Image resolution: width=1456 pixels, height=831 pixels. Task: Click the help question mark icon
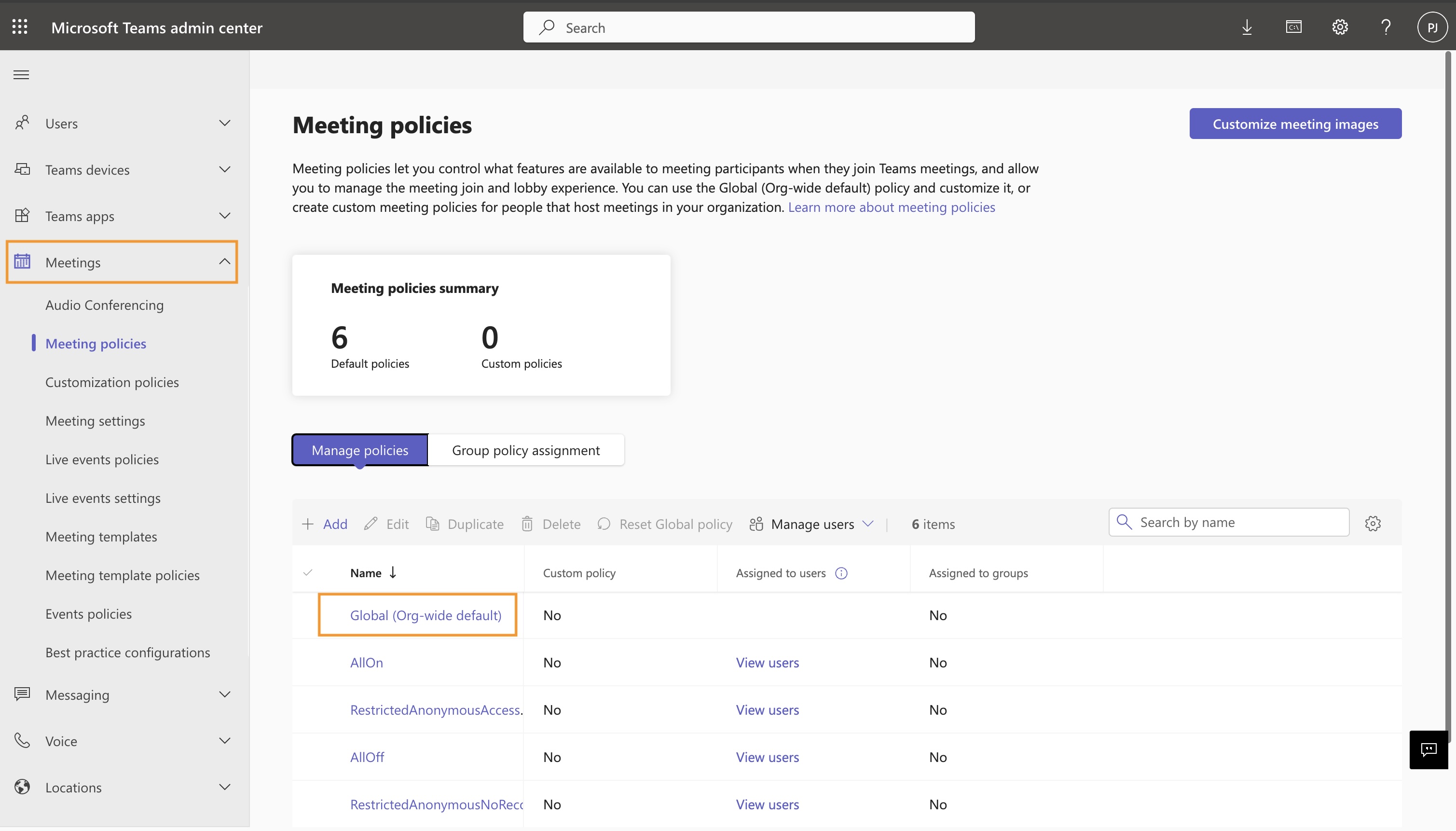[x=1386, y=27]
